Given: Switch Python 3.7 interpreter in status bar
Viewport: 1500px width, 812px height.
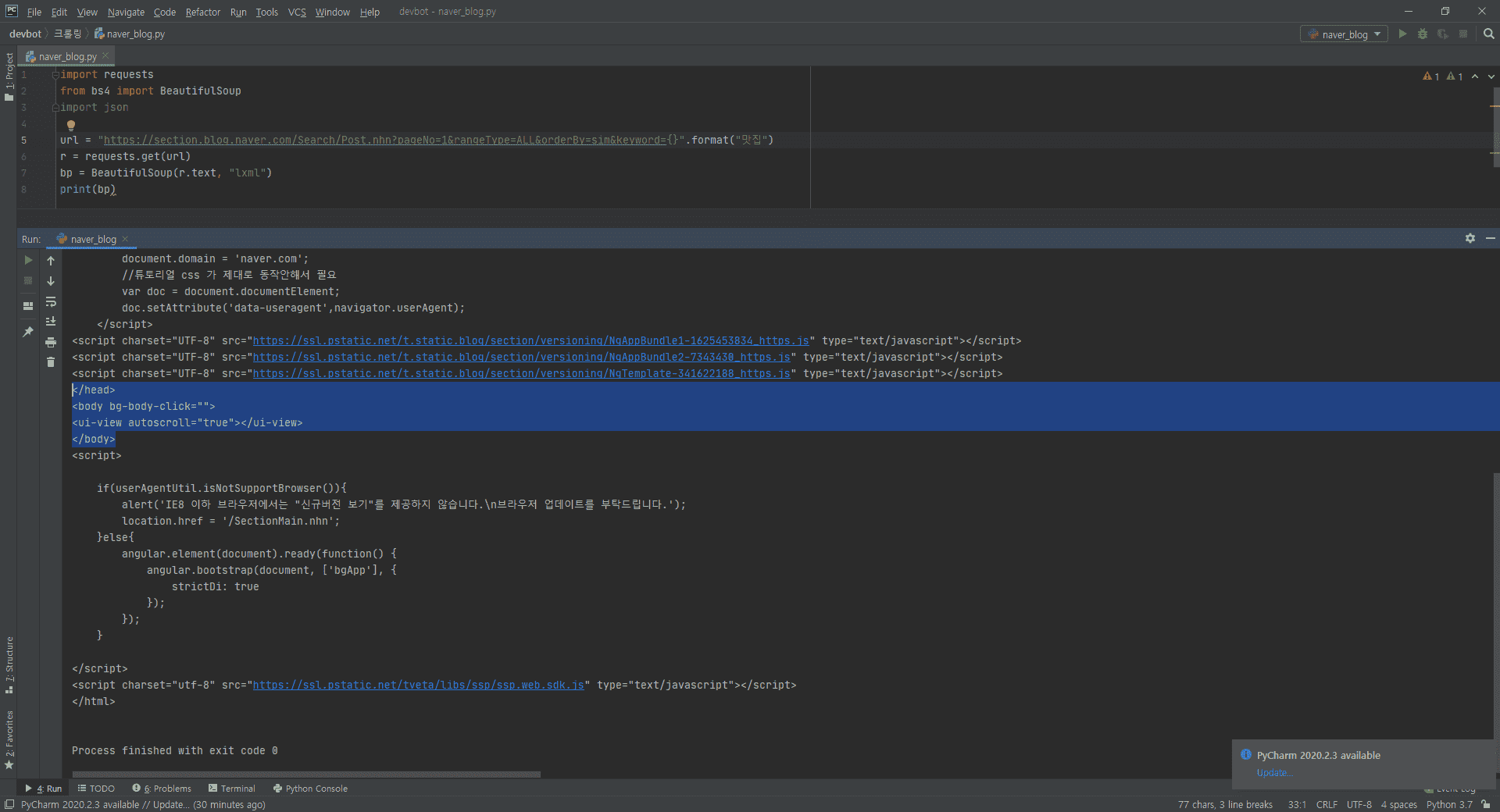Looking at the screenshot, I should pos(1449,804).
